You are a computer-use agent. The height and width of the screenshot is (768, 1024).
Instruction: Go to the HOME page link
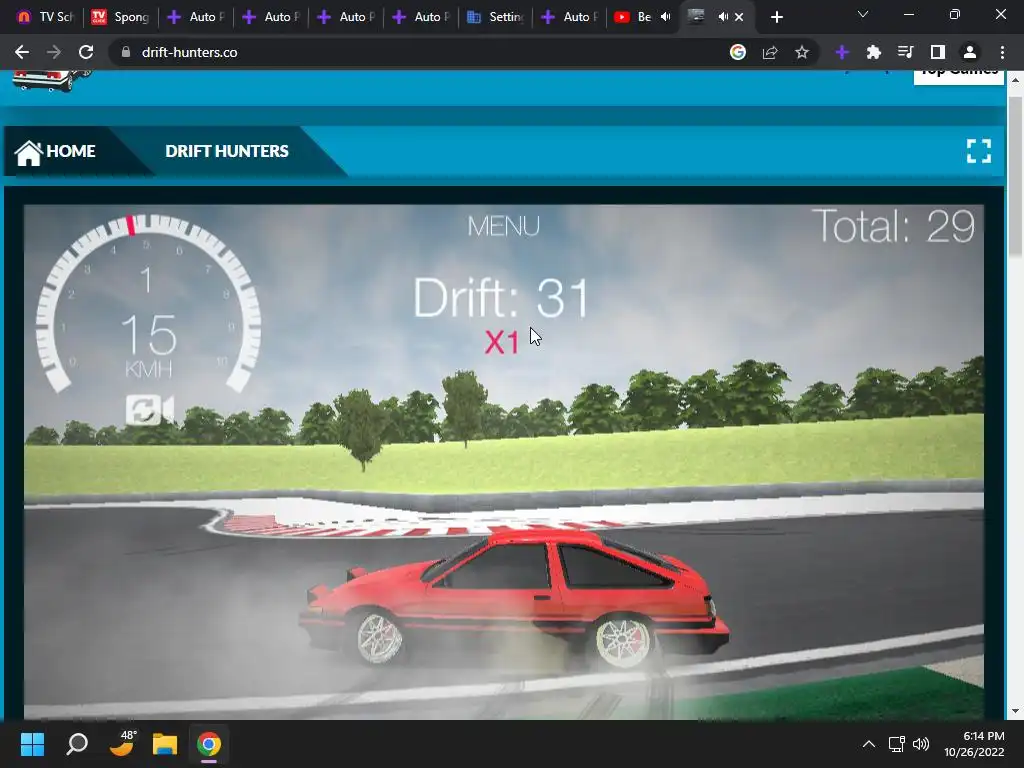(56, 152)
